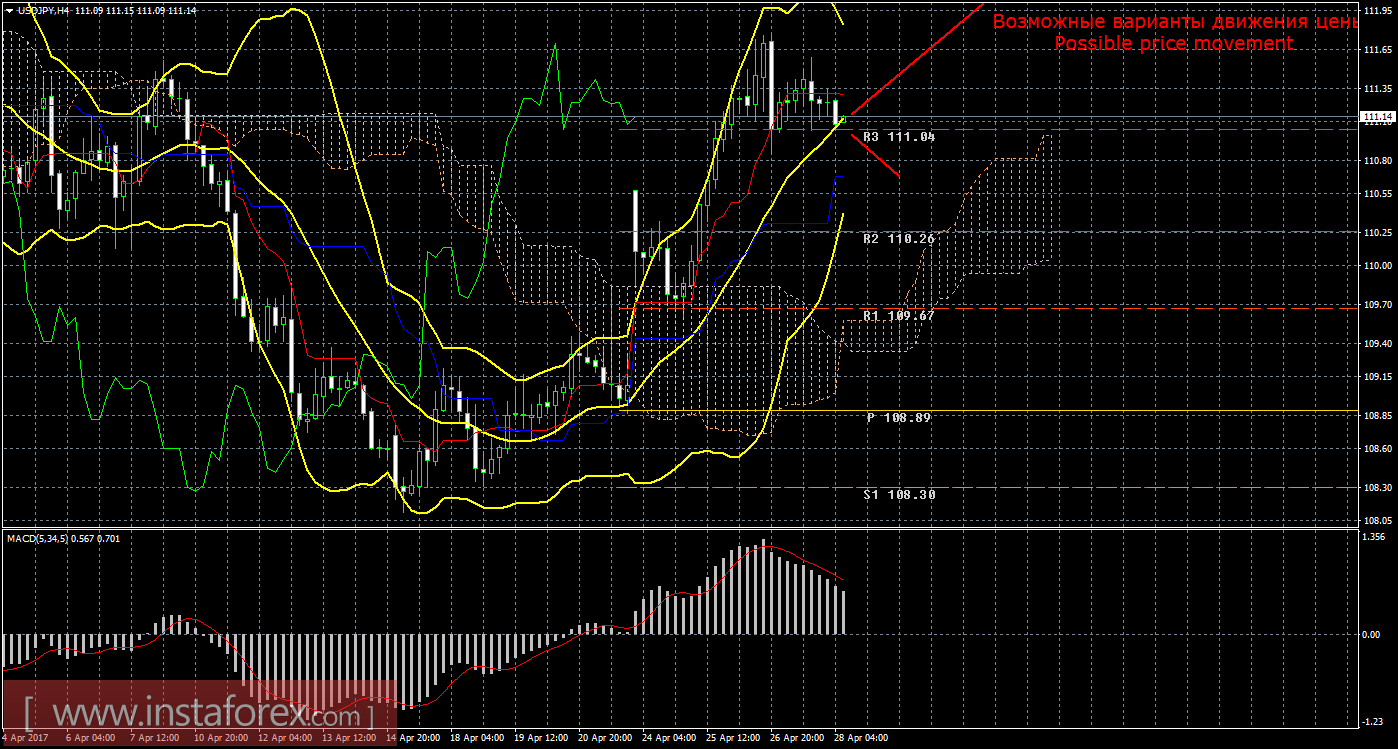Click the 'Possible price movement' red text
Viewport: 1398px width, 749px height.
click(x=1173, y=44)
